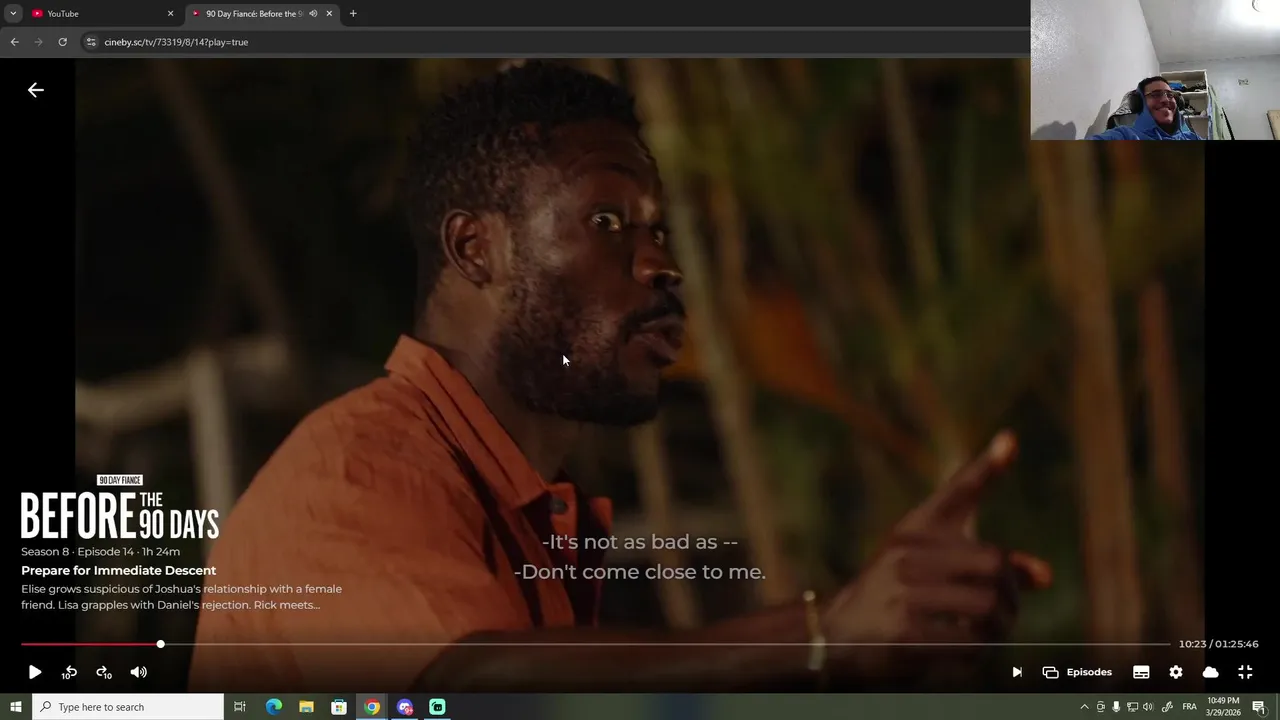Click the browser back arrow
Viewport: 1280px width, 720px height.
pyautogui.click(x=14, y=42)
